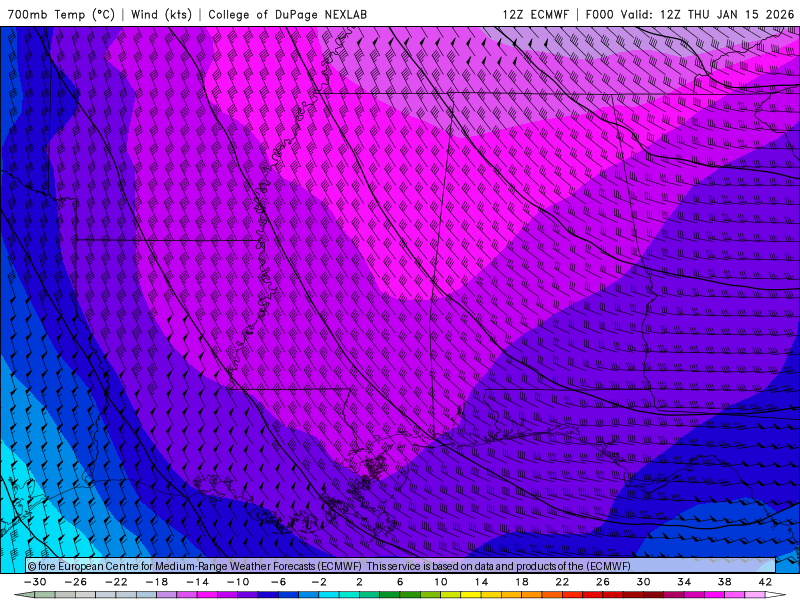The width and height of the screenshot is (800, 600).
Task: Click the -22 colorbar label
Action: click(116, 582)
